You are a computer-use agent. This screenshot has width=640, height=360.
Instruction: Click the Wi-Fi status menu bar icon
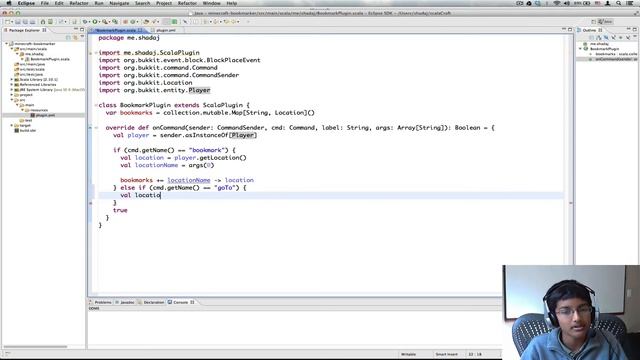[557, 3]
